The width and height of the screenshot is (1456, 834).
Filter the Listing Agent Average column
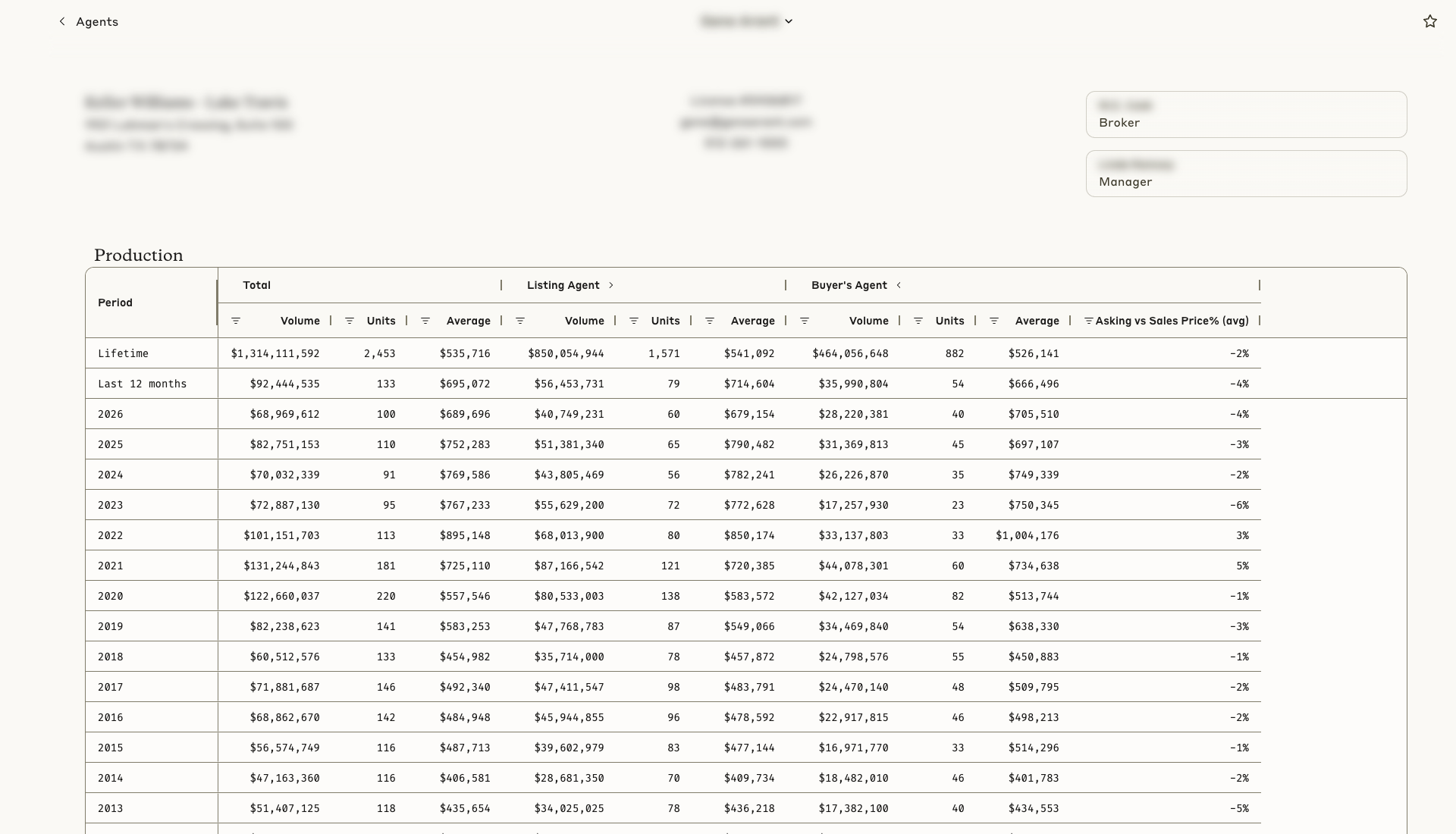tap(710, 321)
